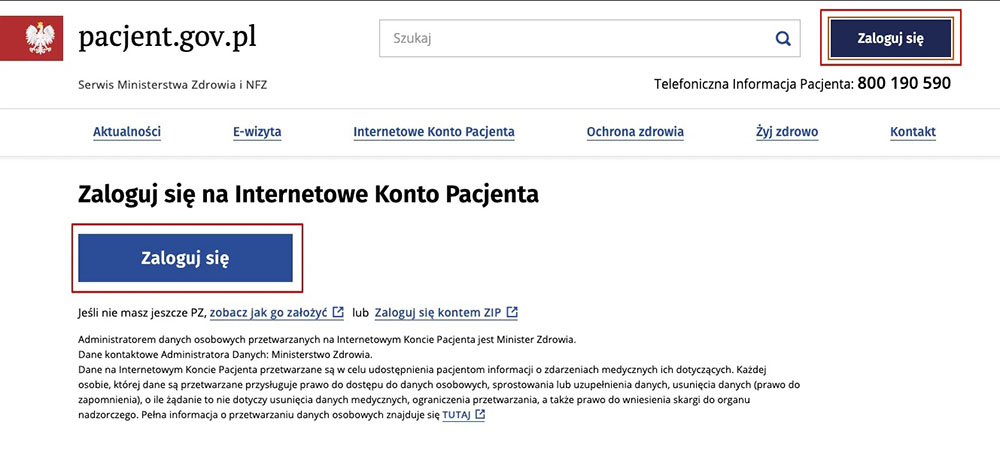Click the line 'Dane kontaktowe Administratora Danych: Ministerstwo Zdrowia.'
The height and width of the screenshot is (455, 1000).
point(224,354)
